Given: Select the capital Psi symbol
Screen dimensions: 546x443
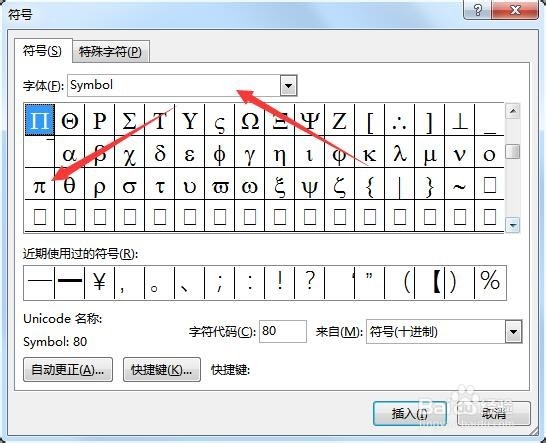Looking at the screenshot, I should click(x=310, y=120).
